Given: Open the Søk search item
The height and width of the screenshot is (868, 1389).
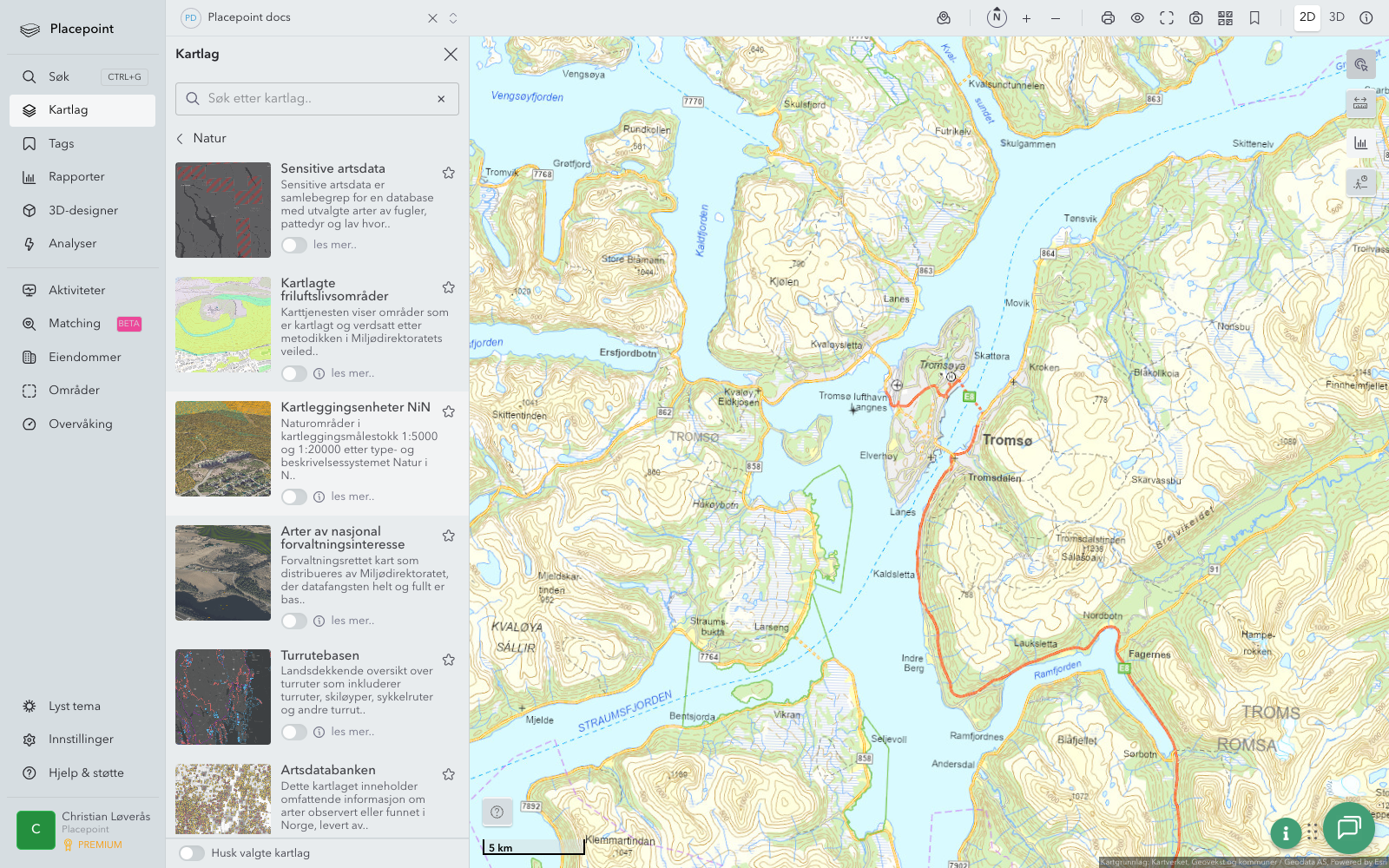Looking at the screenshot, I should (x=82, y=77).
